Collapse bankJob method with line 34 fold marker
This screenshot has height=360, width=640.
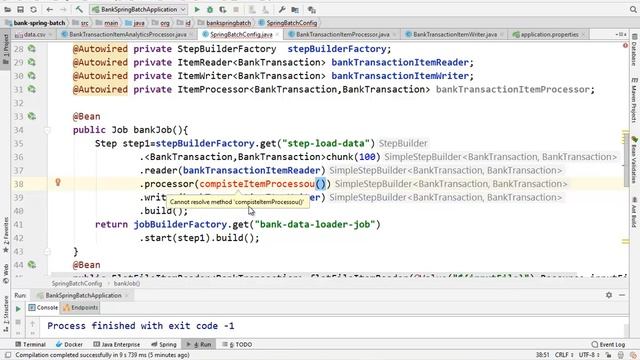pyautogui.click(x=47, y=130)
